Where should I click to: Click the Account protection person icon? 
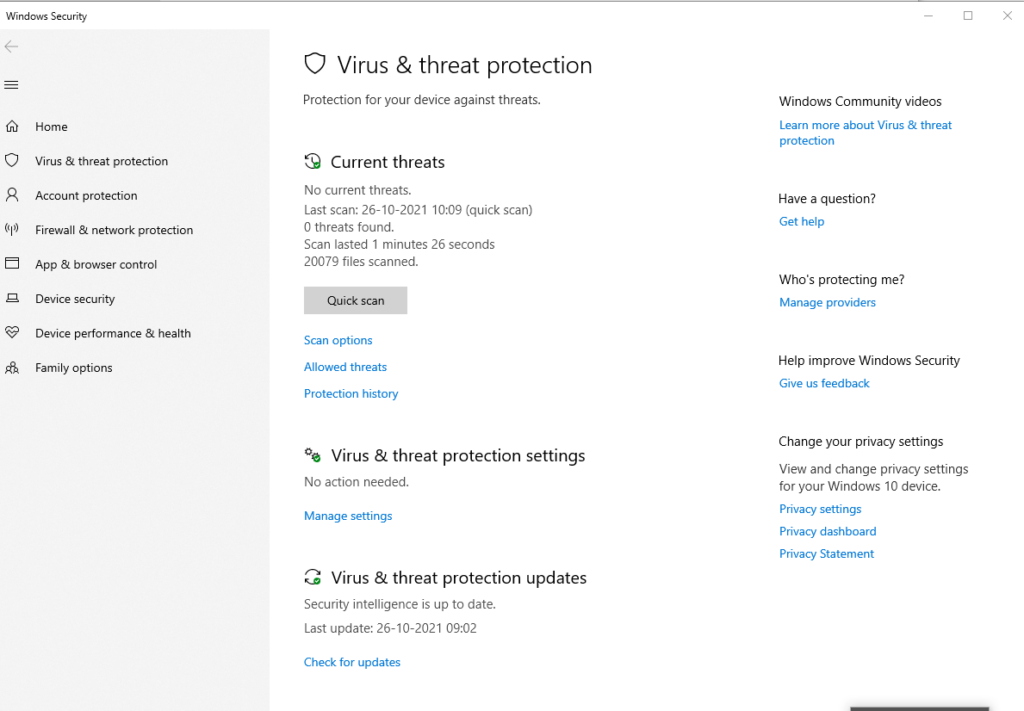12,195
